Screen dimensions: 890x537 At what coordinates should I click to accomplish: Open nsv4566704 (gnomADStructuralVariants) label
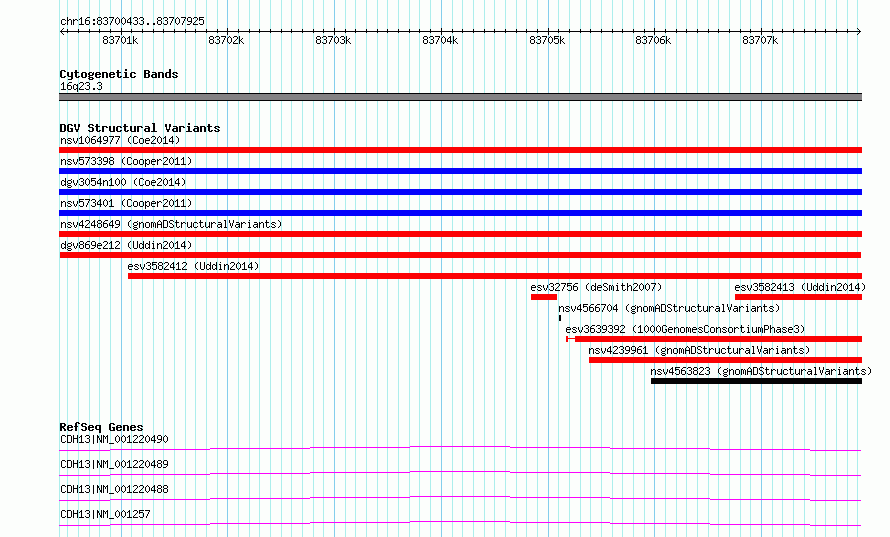[669, 308]
